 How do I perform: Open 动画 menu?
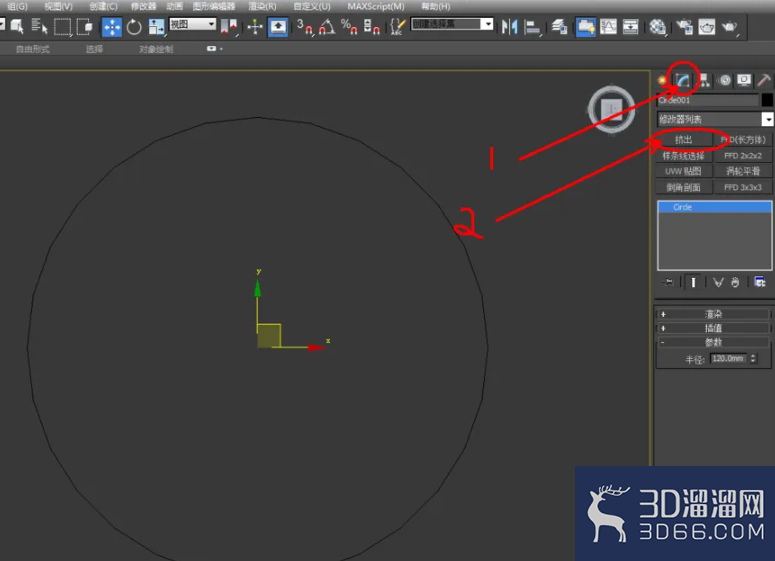pos(174,6)
